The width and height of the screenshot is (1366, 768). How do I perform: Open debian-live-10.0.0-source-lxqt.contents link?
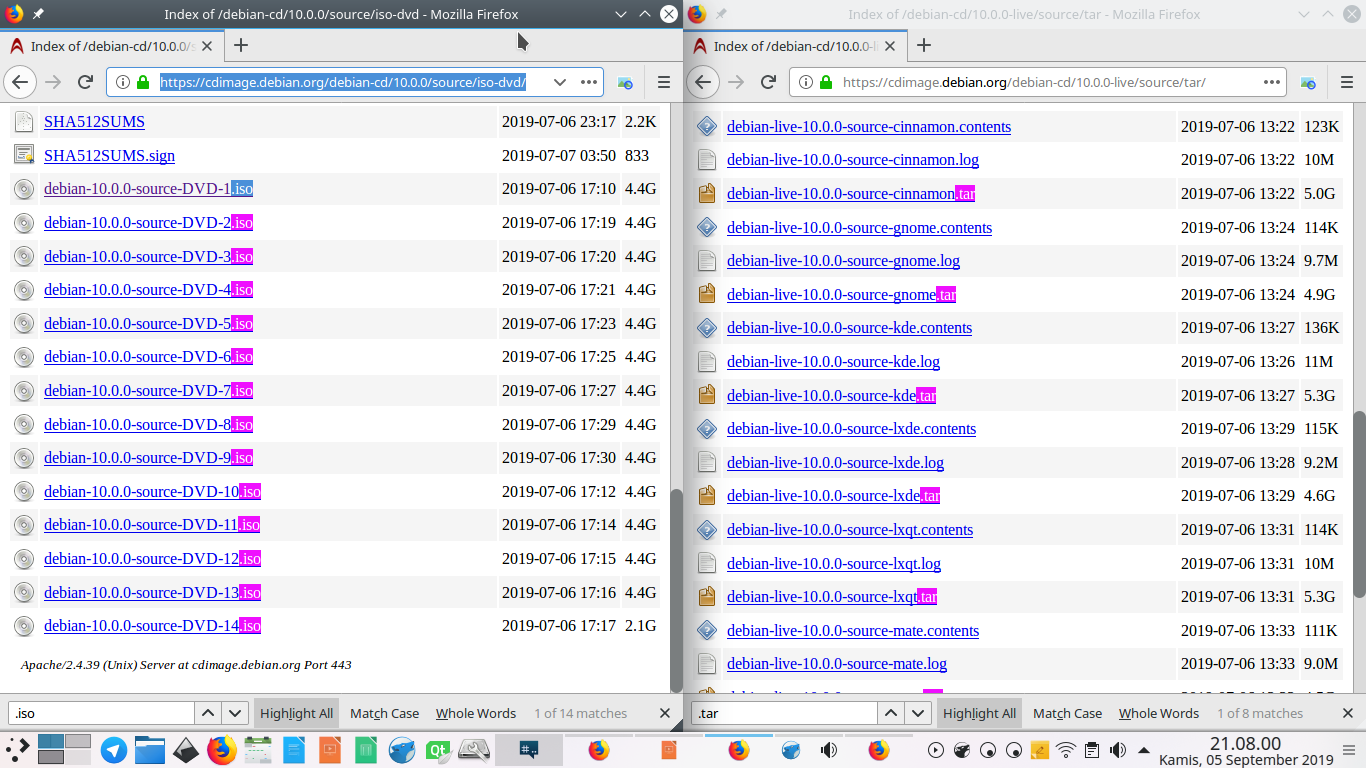coord(850,530)
